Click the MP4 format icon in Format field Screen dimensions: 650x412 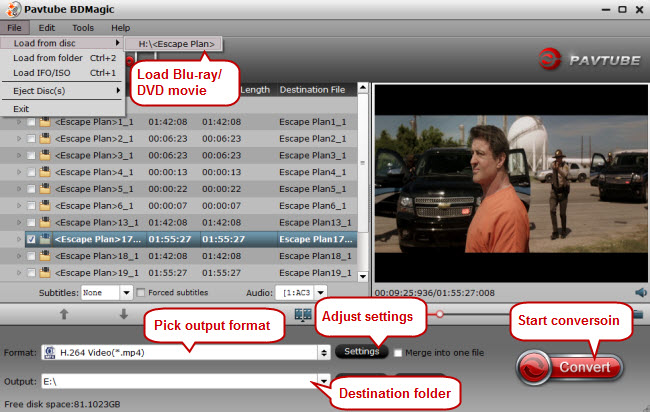click(50, 353)
